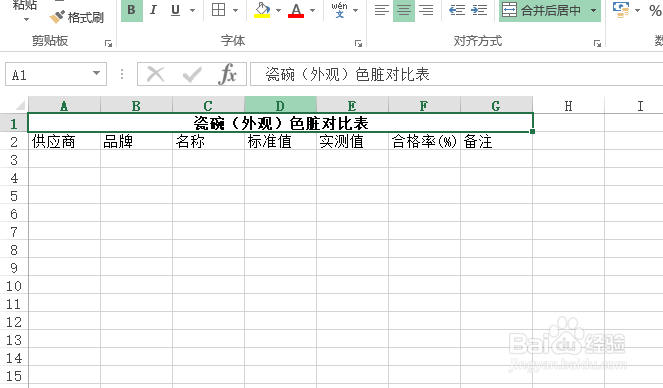The width and height of the screenshot is (663, 388).
Task: Click 合并后居中 merge and center button
Action: (x=542, y=10)
